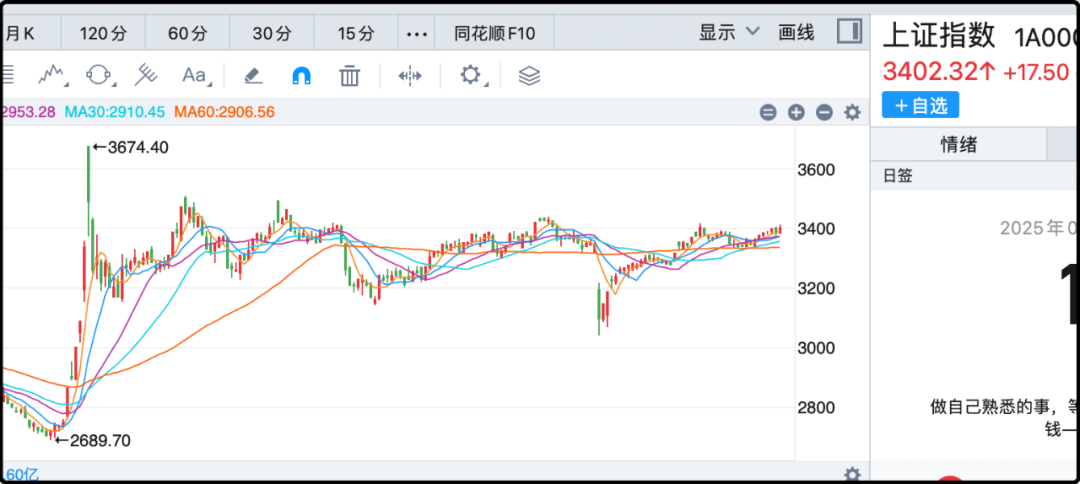Open the 显示 dropdown menu

(729, 32)
